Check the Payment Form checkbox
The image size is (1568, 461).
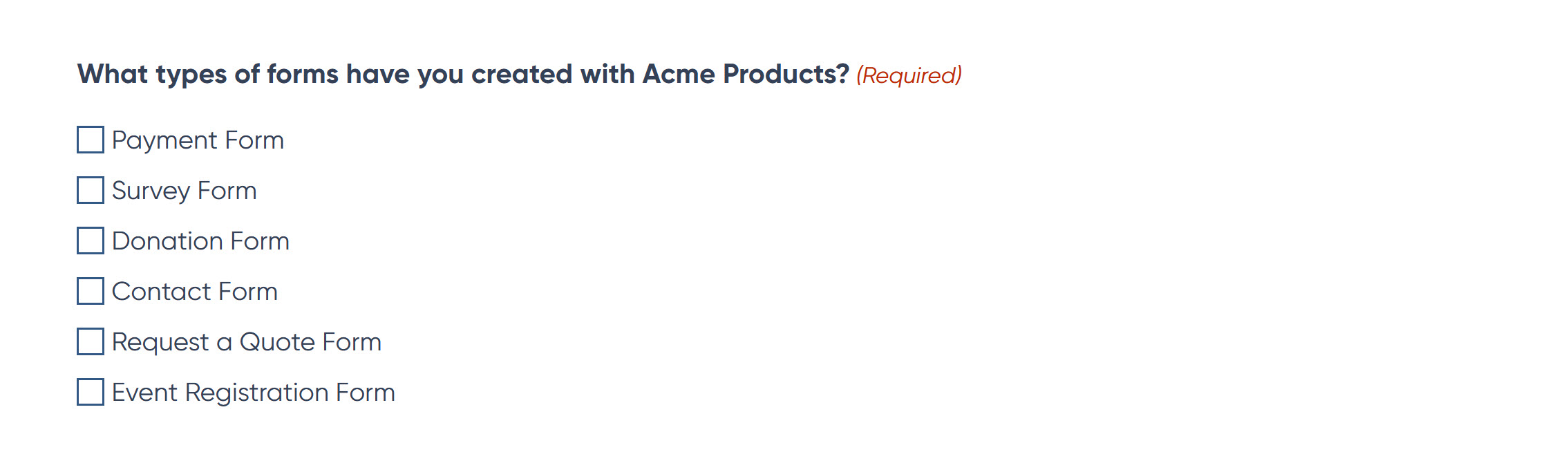tap(91, 140)
